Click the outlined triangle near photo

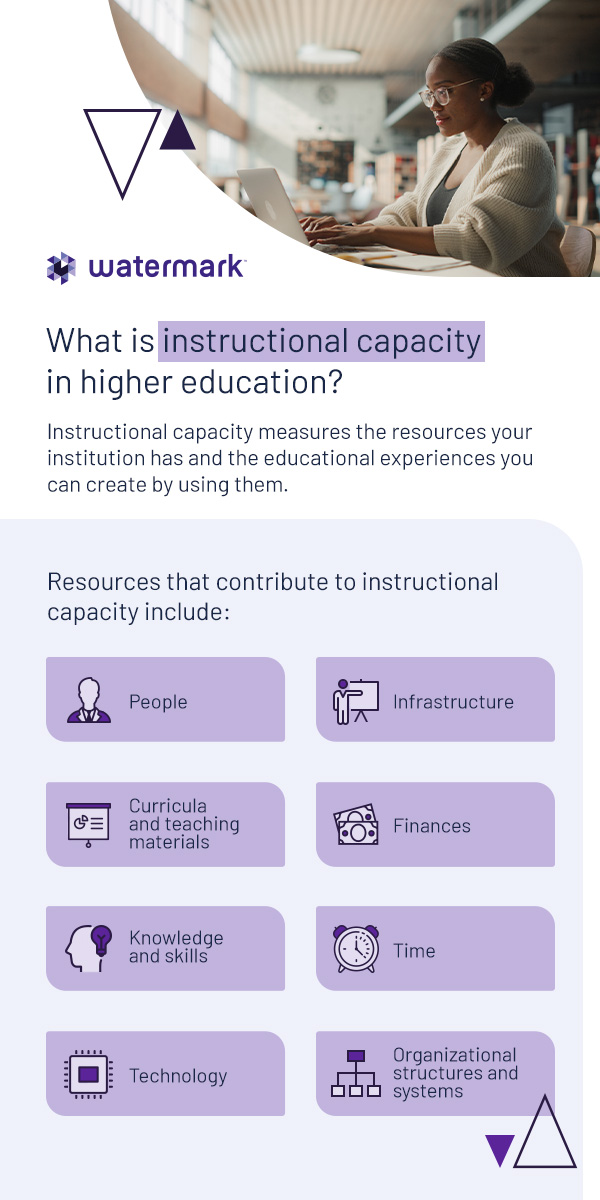coord(123,153)
